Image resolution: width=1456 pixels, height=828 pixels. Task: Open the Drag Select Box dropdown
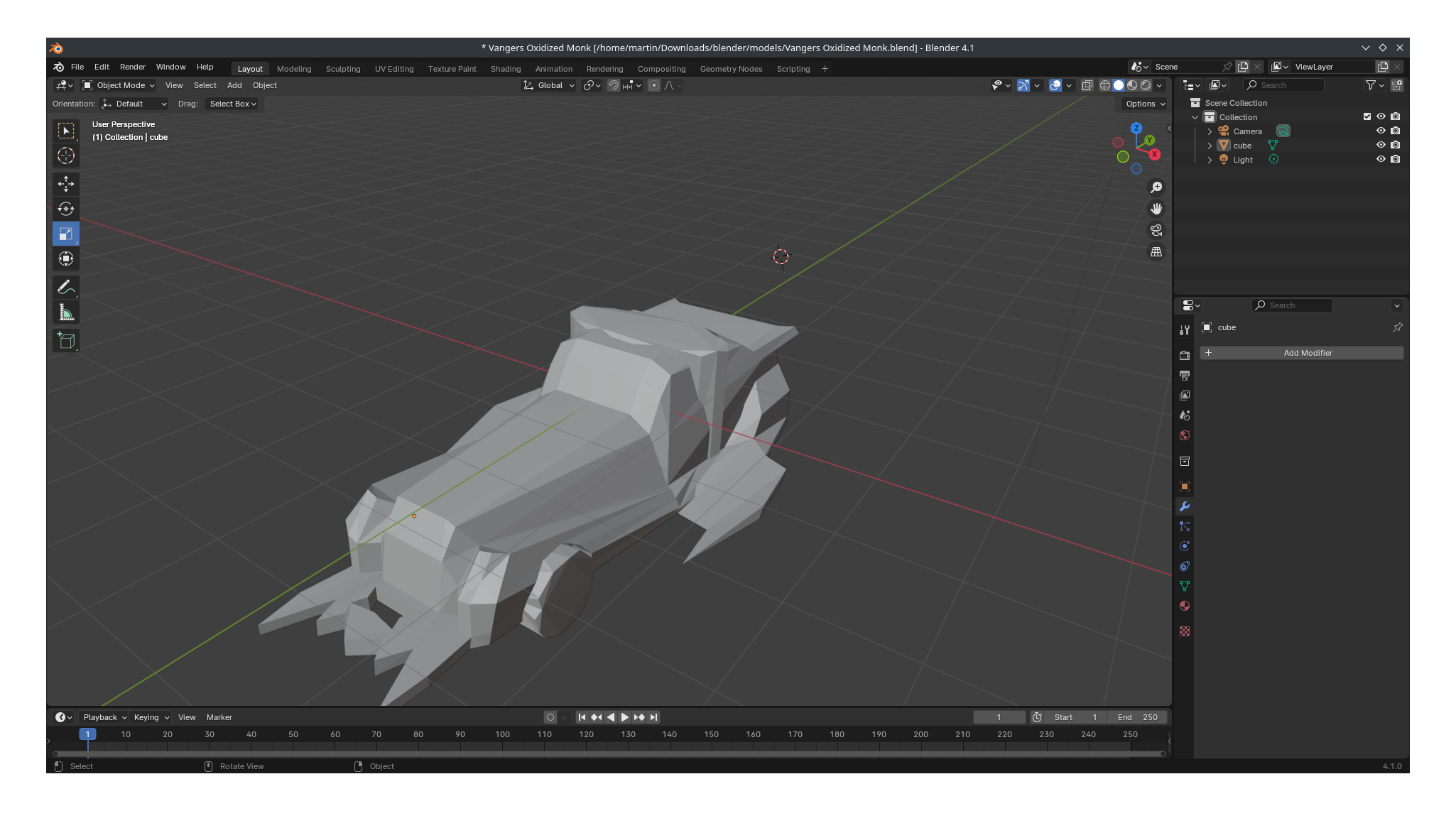pos(232,104)
